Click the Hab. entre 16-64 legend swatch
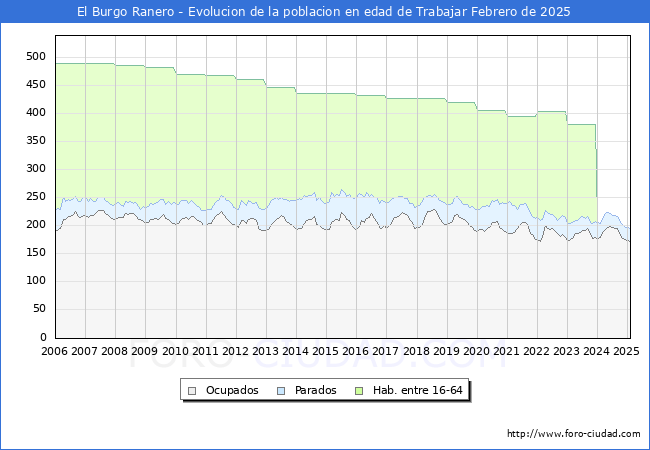 point(359,391)
